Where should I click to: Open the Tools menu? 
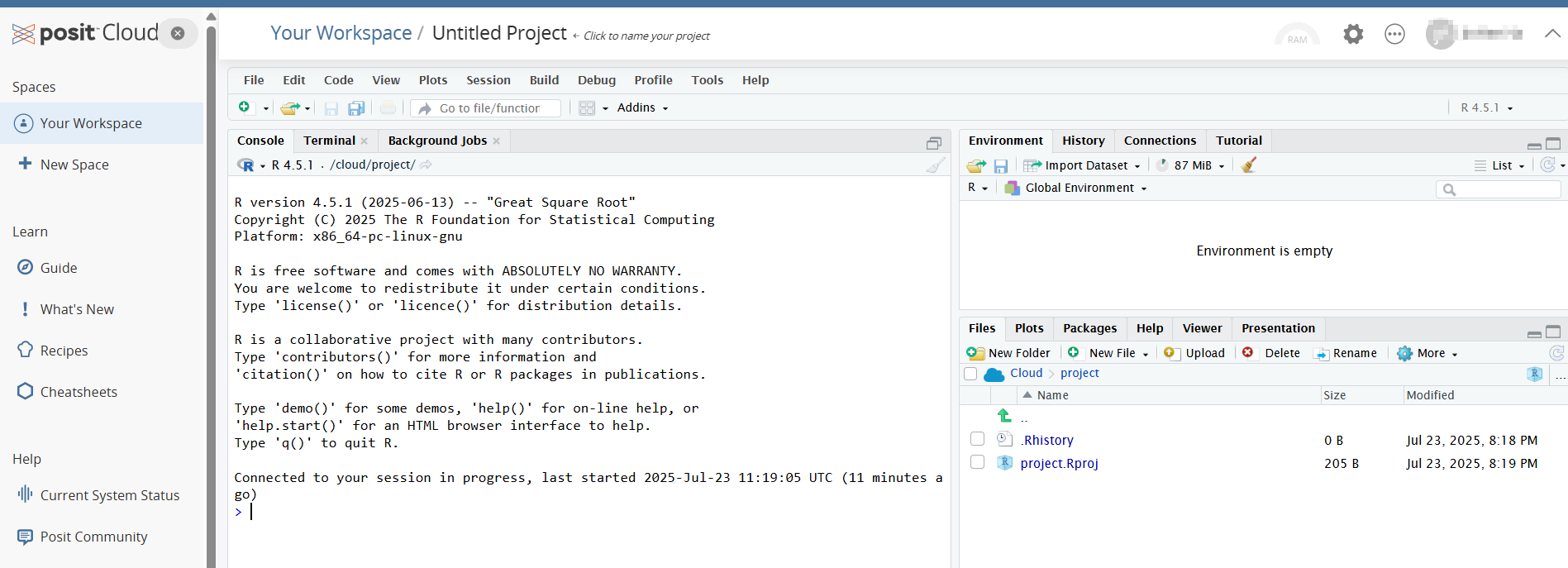[x=708, y=80]
